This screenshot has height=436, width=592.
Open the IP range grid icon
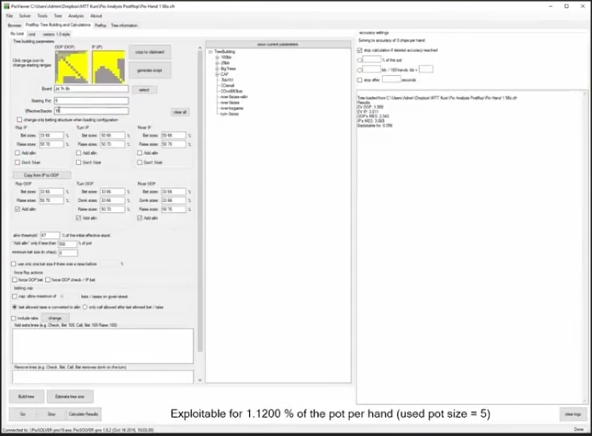tap(108, 67)
